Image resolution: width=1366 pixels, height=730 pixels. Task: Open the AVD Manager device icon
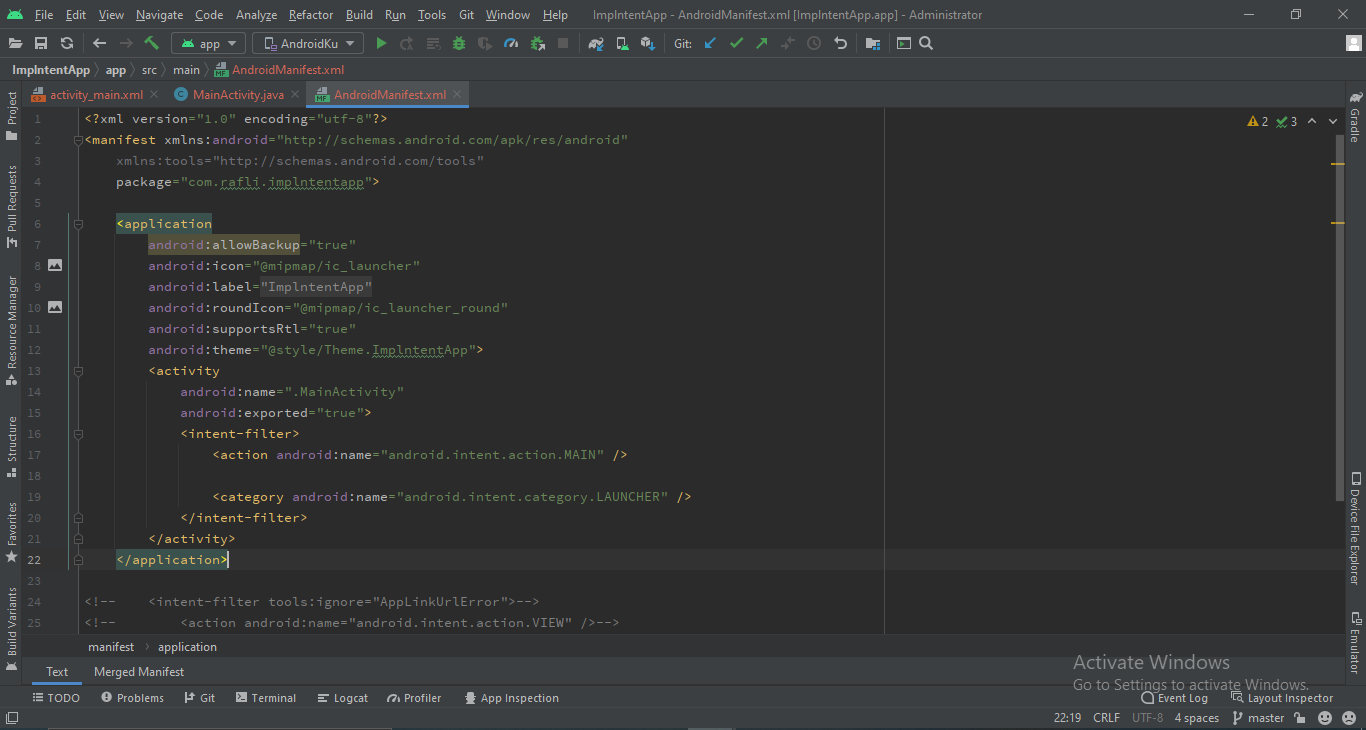coord(622,43)
